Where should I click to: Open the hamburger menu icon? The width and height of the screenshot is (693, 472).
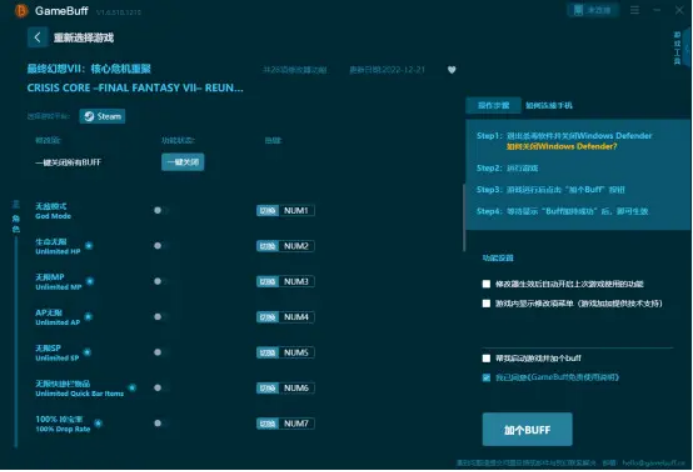[635, 10]
